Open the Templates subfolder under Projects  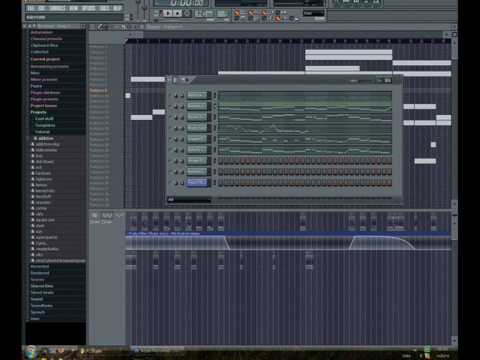pyautogui.click(x=45, y=125)
